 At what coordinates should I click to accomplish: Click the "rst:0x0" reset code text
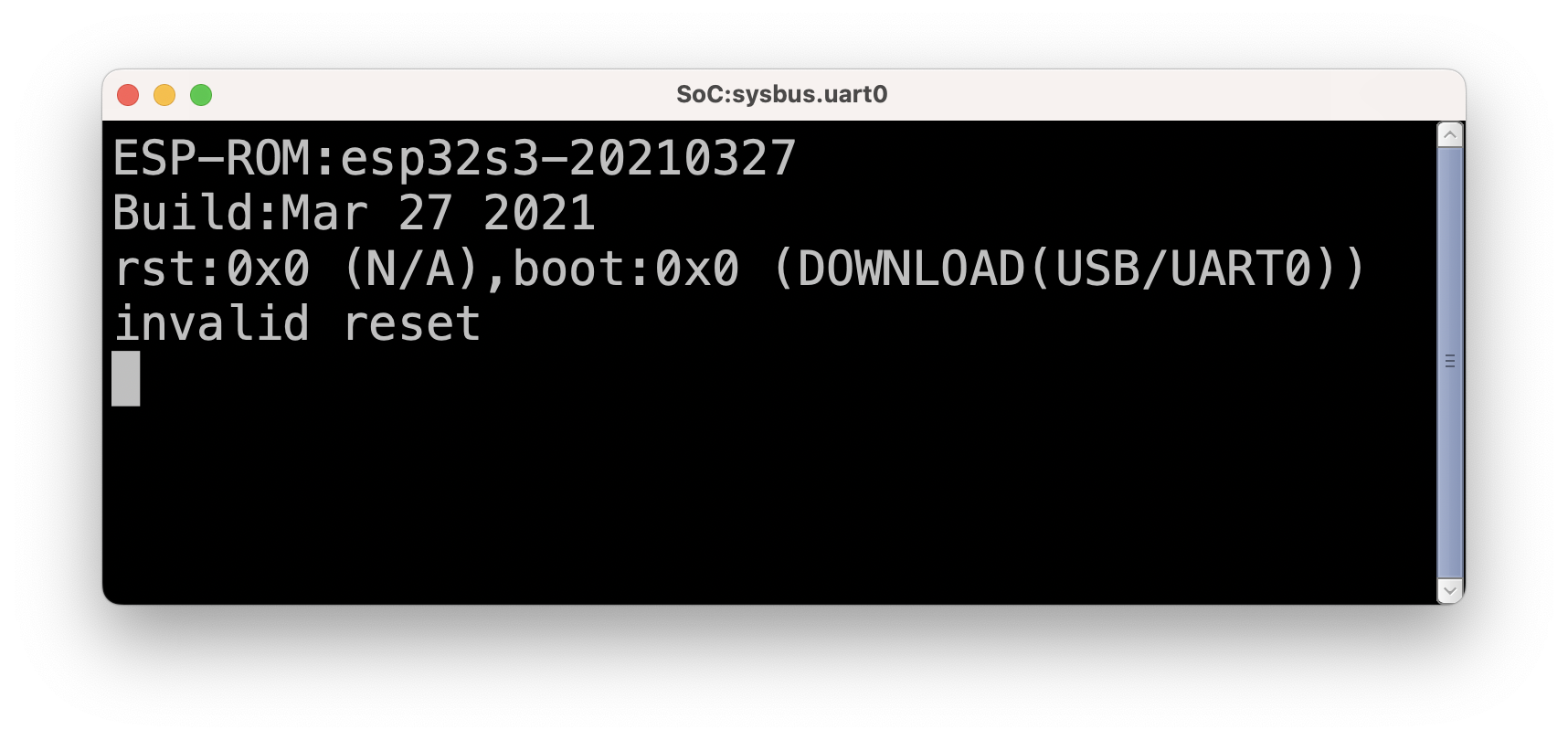[x=211, y=270]
